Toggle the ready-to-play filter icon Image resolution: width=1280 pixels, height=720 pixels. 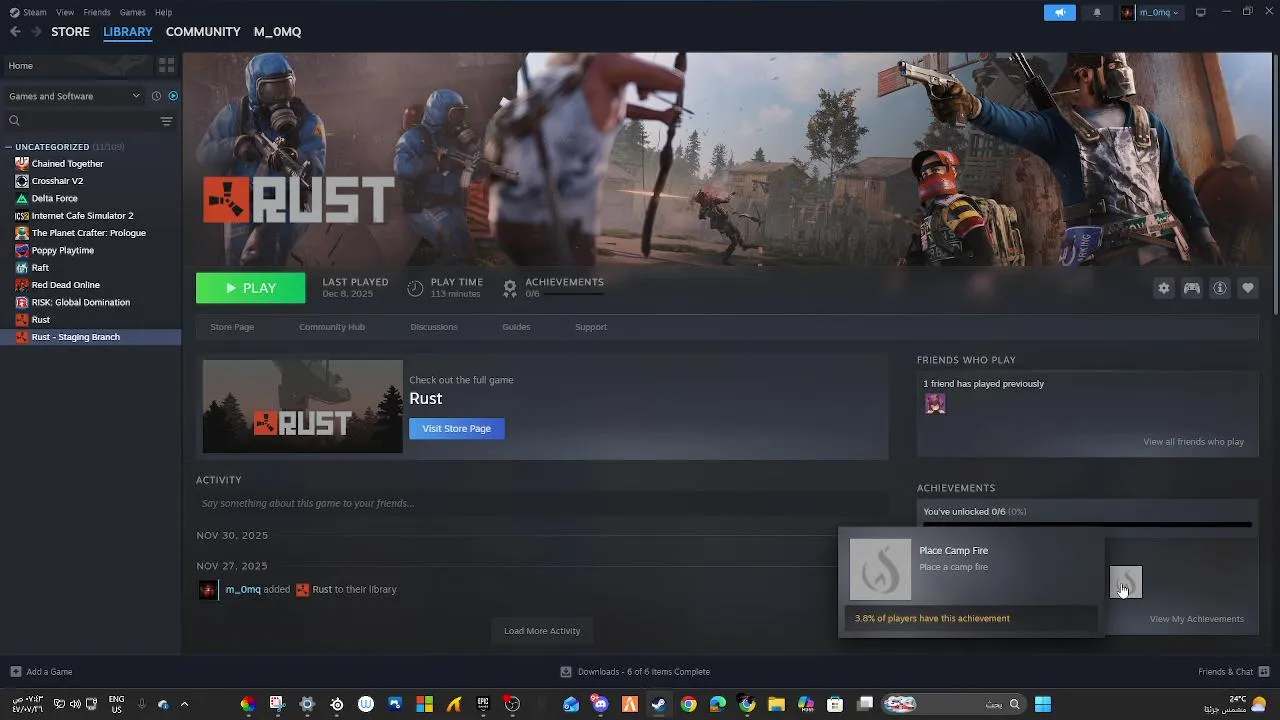[x=173, y=96]
